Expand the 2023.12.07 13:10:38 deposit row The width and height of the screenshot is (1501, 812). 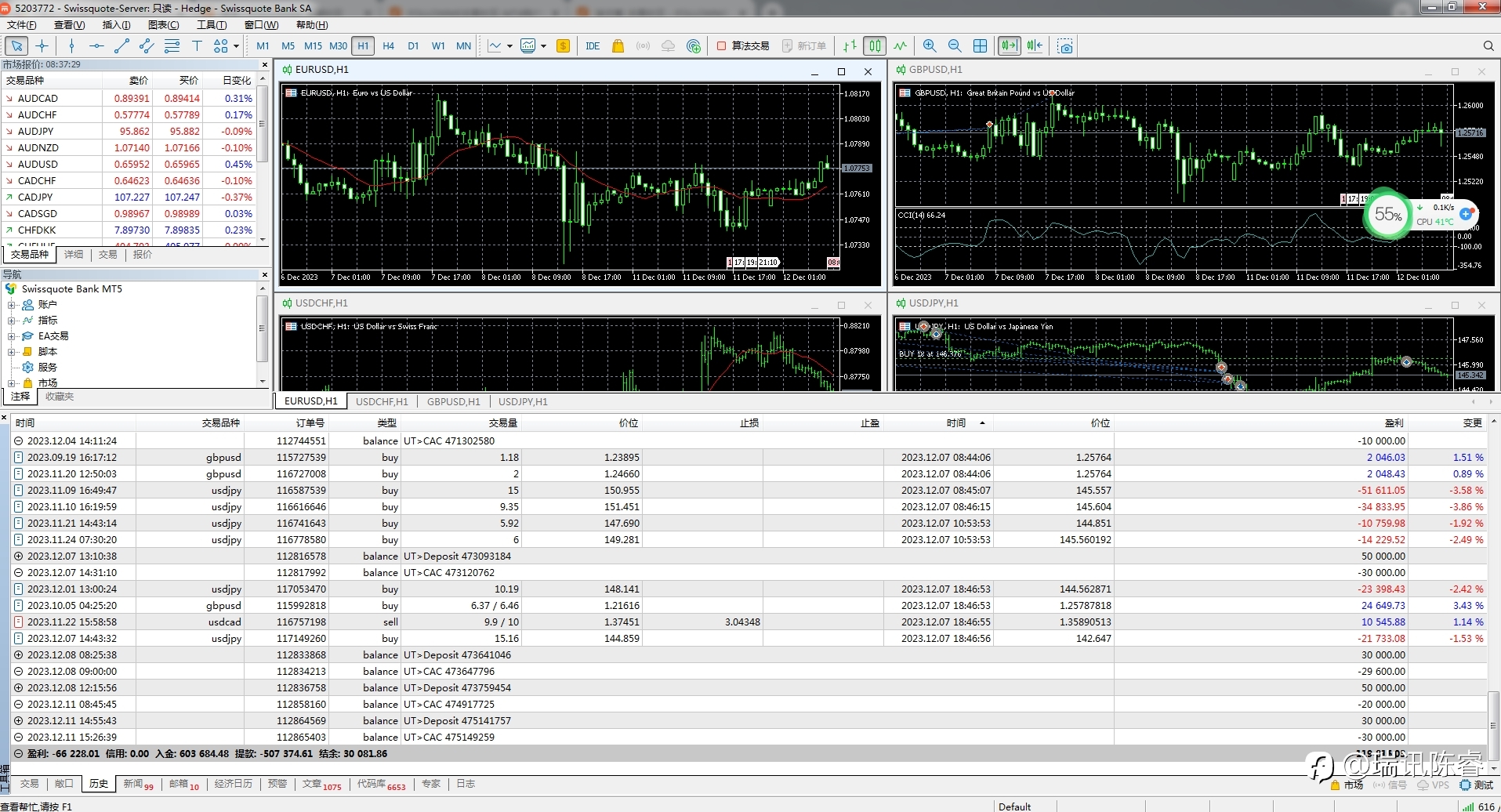coord(19,556)
